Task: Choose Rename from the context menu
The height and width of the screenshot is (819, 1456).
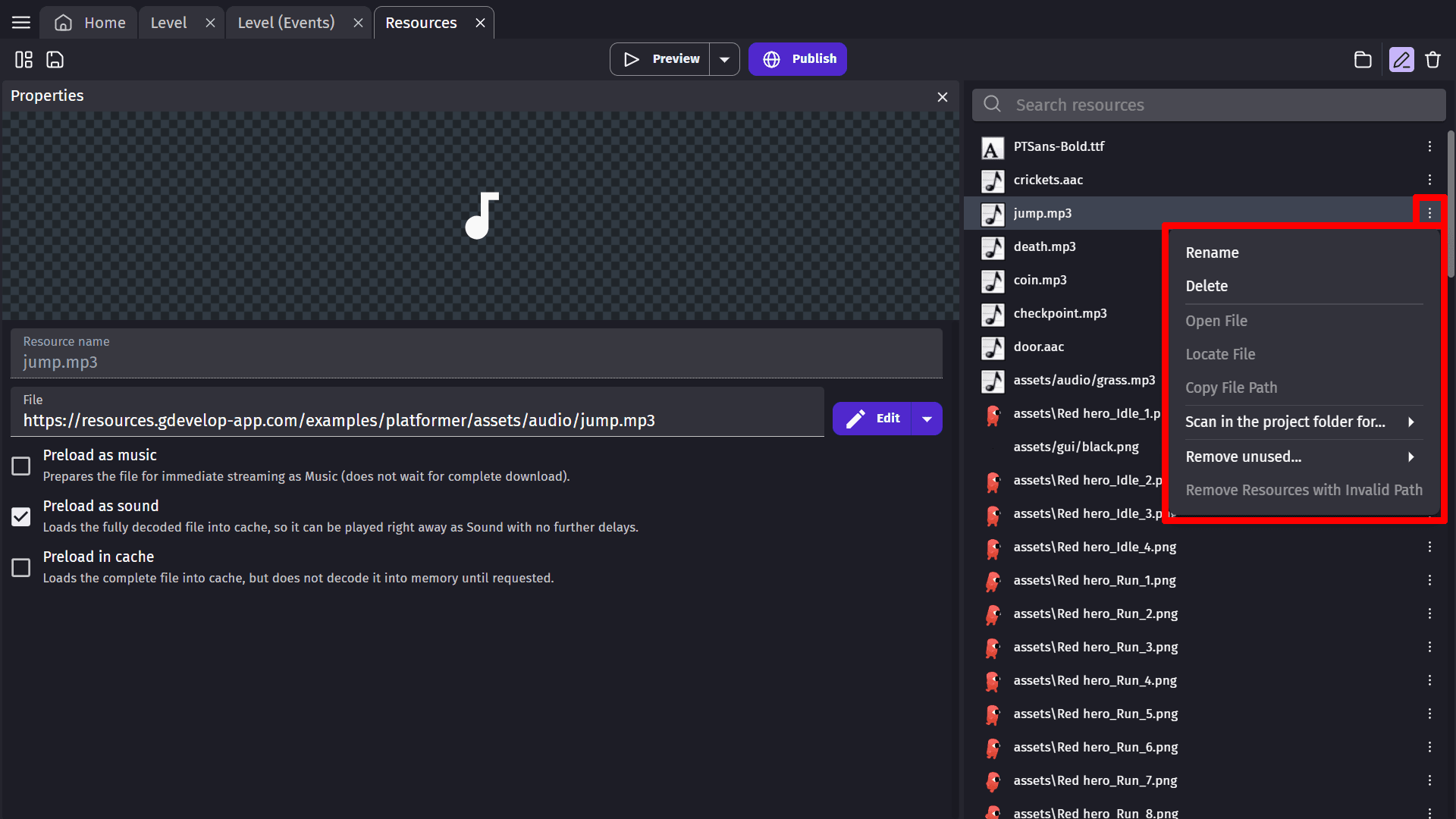Action: [x=1212, y=253]
